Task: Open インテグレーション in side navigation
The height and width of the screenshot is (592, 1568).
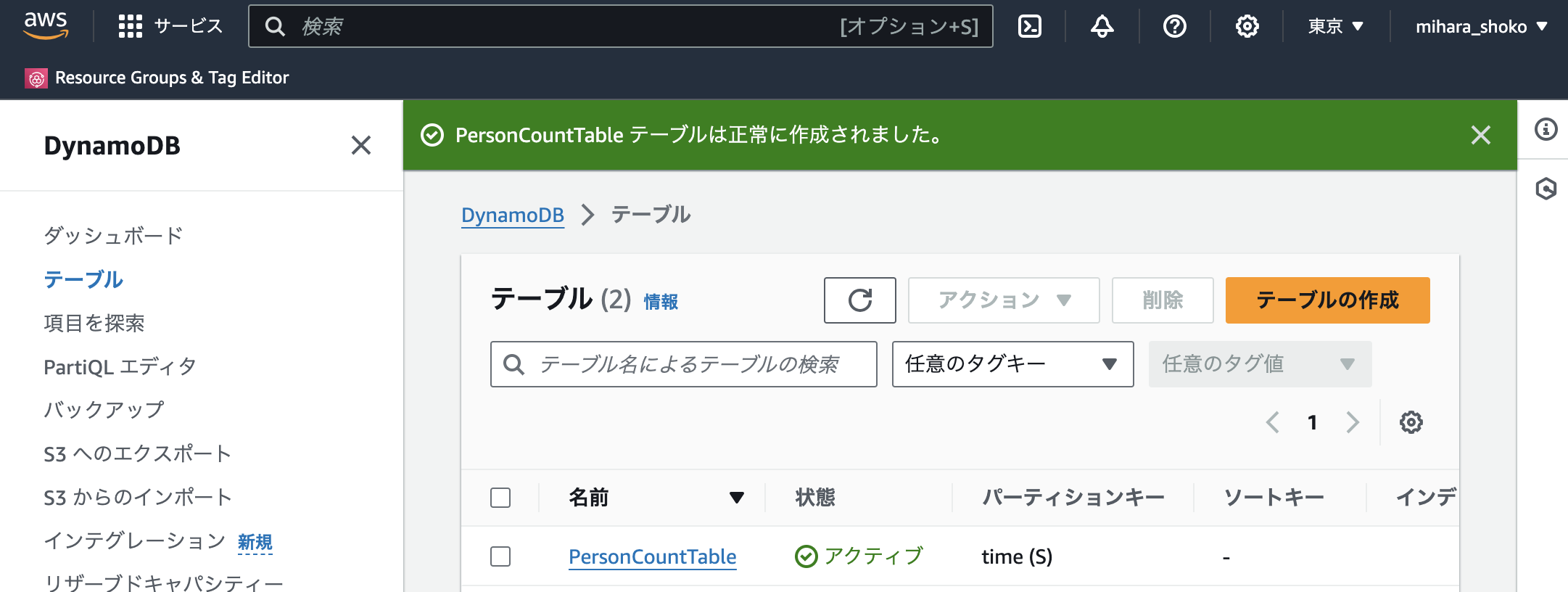Action: 134,540
